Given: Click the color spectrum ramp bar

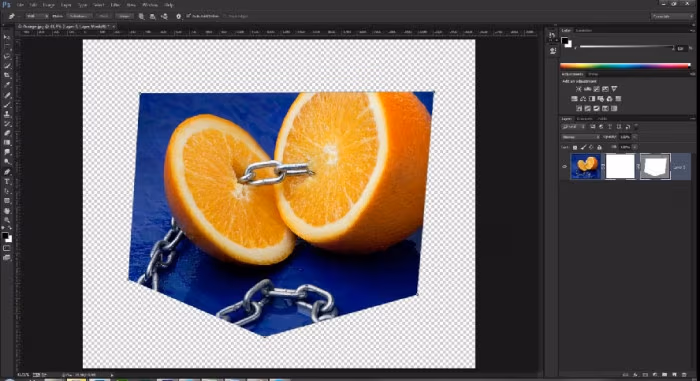Looking at the screenshot, I should coord(625,66).
